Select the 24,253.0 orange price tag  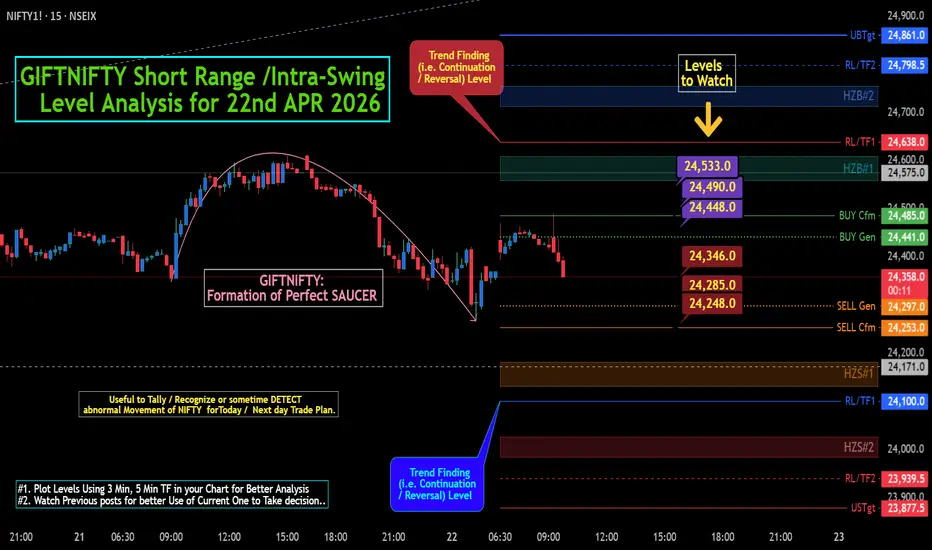905,327
